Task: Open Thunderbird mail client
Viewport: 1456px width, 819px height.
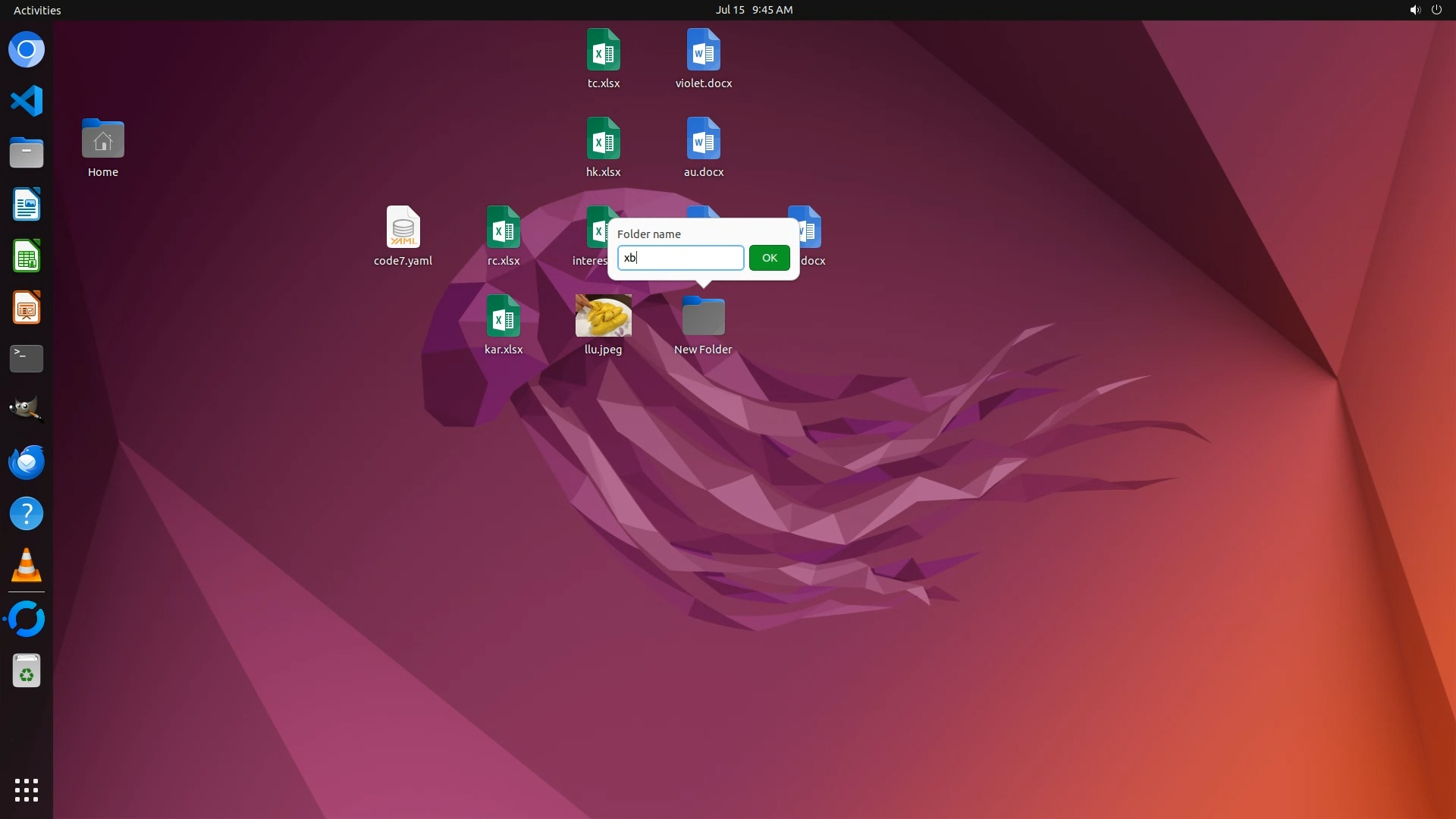Action: (x=27, y=462)
